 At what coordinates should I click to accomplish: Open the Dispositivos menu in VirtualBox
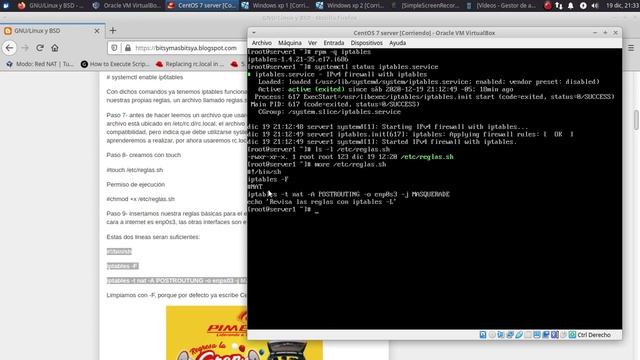(x=367, y=43)
